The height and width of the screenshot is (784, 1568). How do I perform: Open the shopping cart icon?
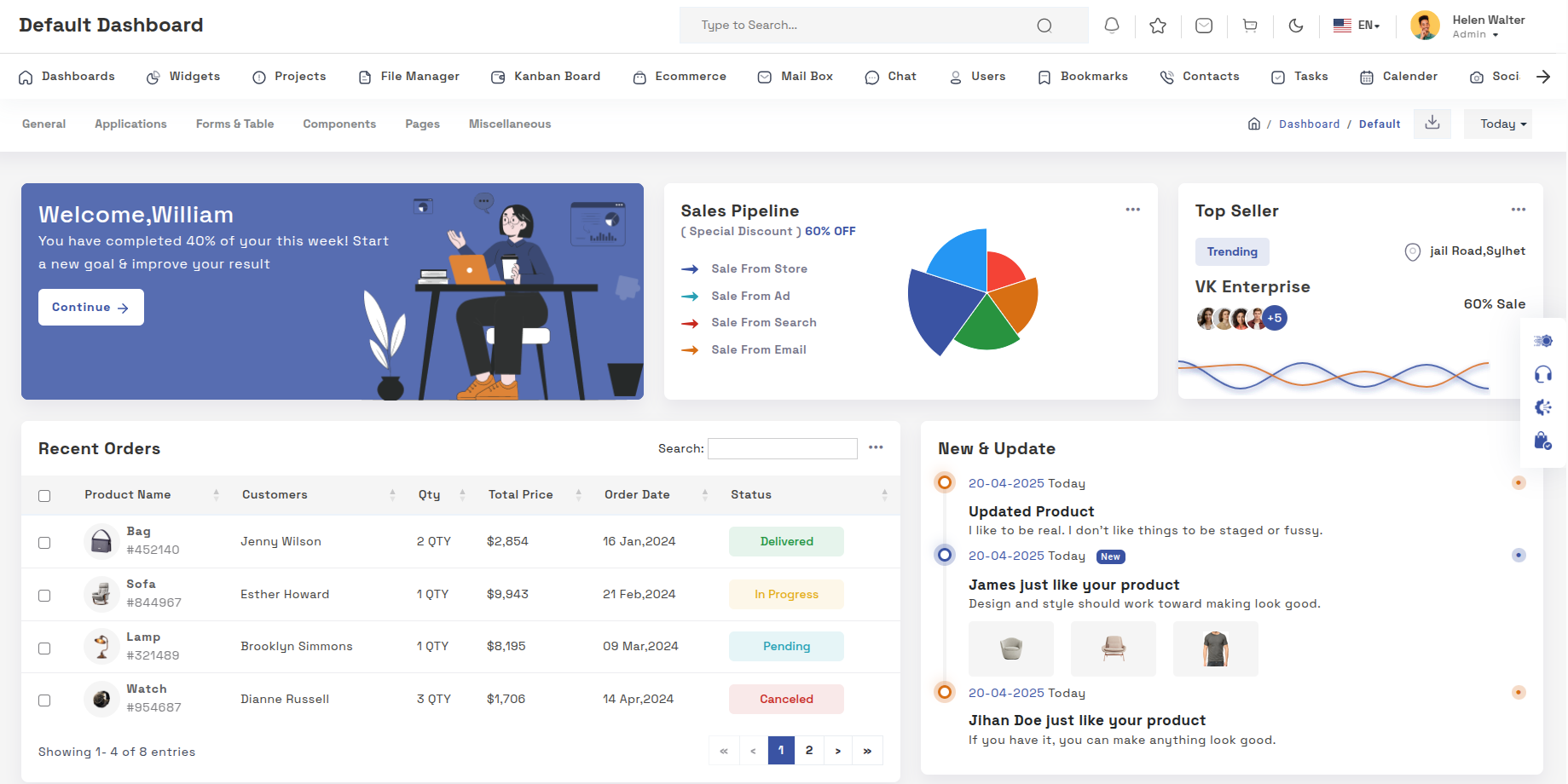pyautogui.click(x=1250, y=26)
